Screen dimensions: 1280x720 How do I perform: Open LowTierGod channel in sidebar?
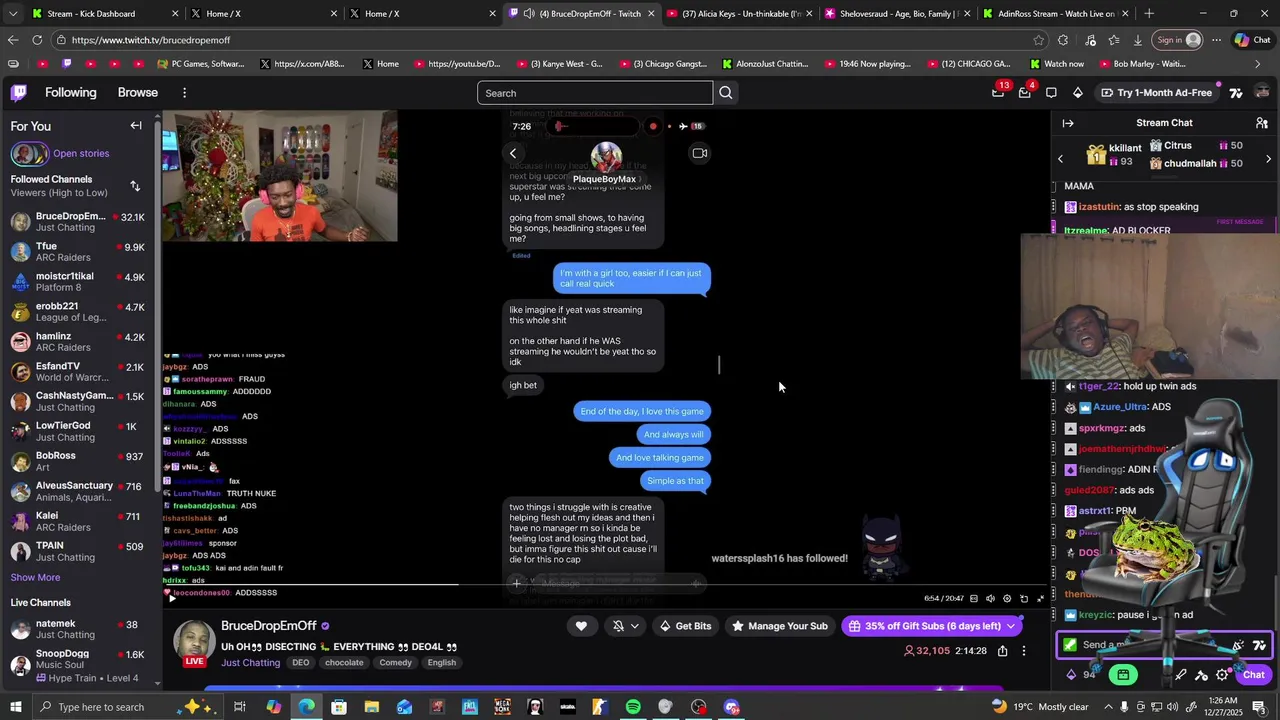click(x=78, y=432)
